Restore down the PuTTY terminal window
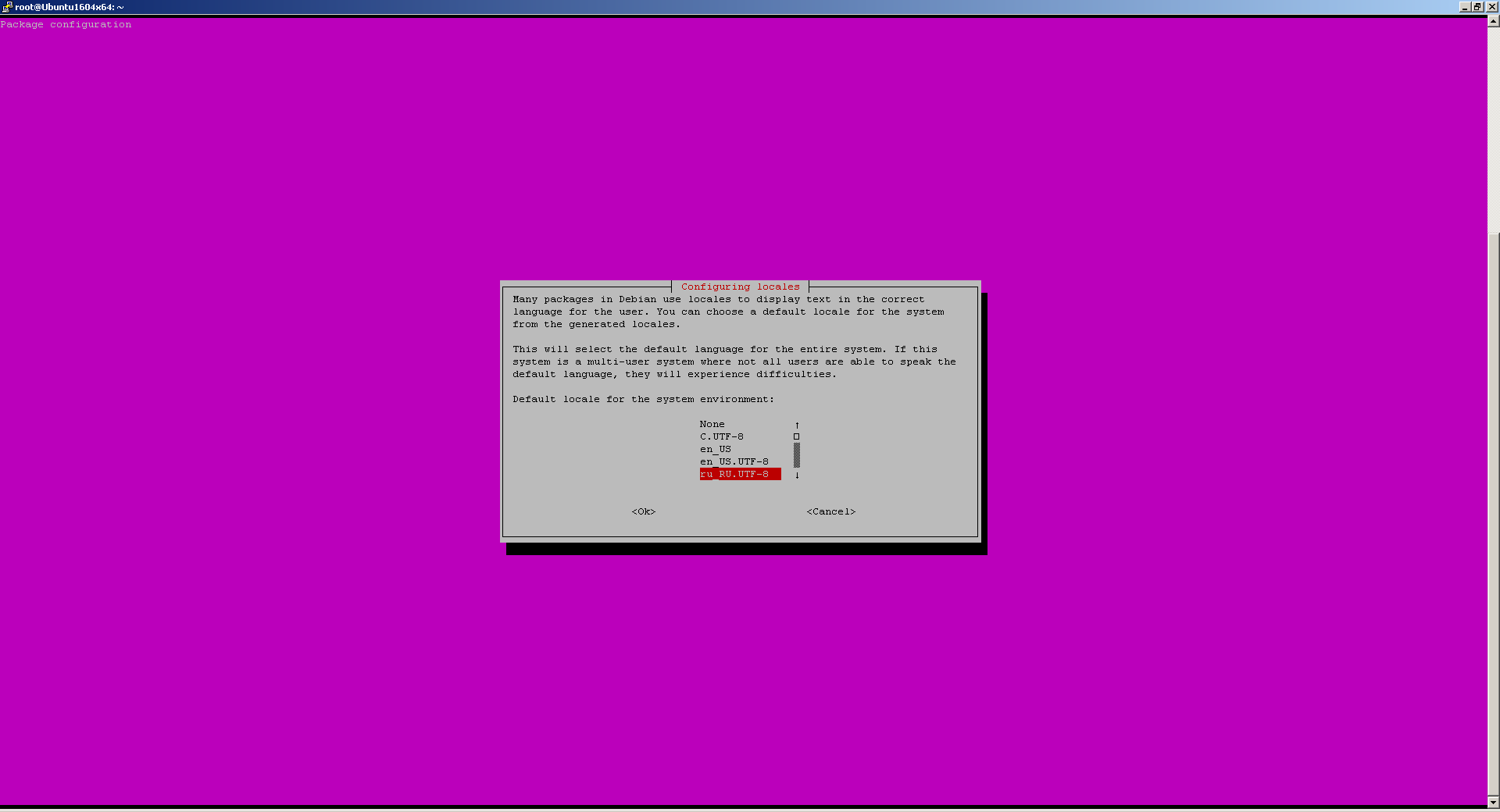 (1477, 7)
